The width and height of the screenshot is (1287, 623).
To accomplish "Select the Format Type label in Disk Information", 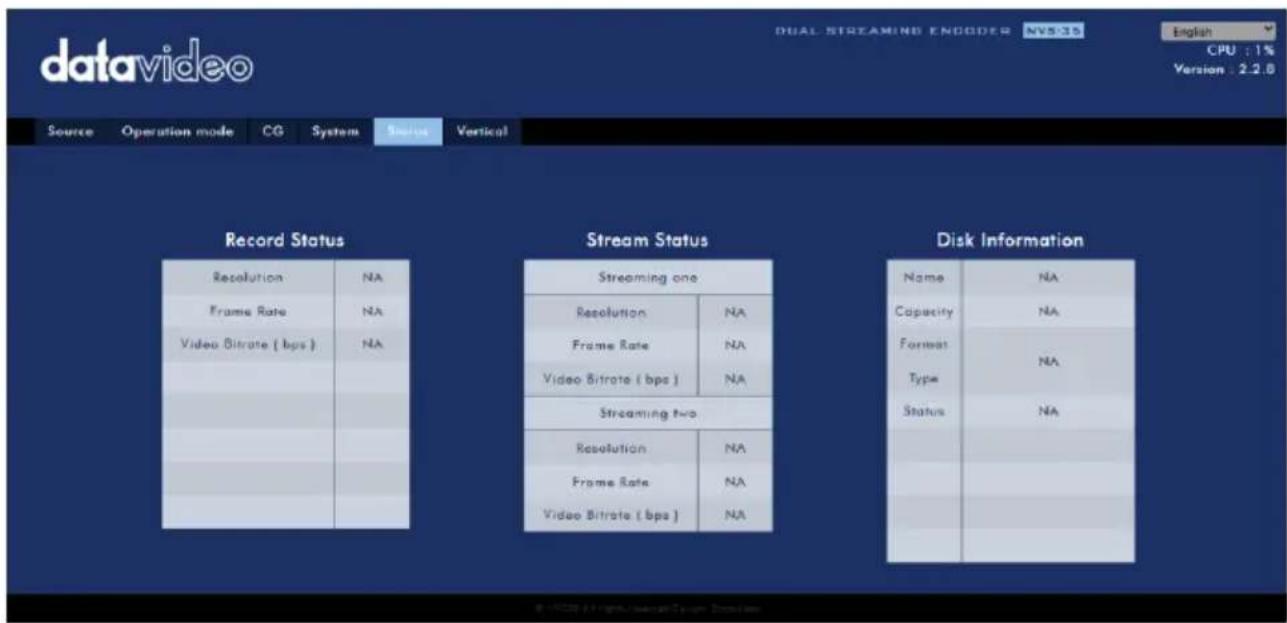I will click(924, 360).
